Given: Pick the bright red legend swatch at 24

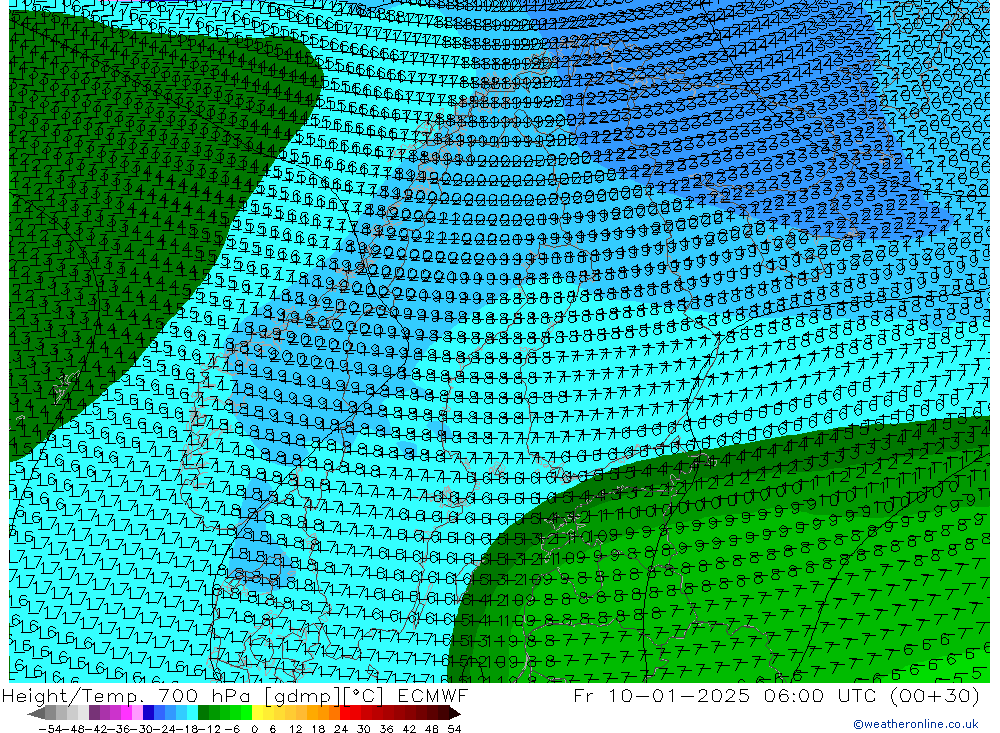Looking at the screenshot, I should click(345, 713).
